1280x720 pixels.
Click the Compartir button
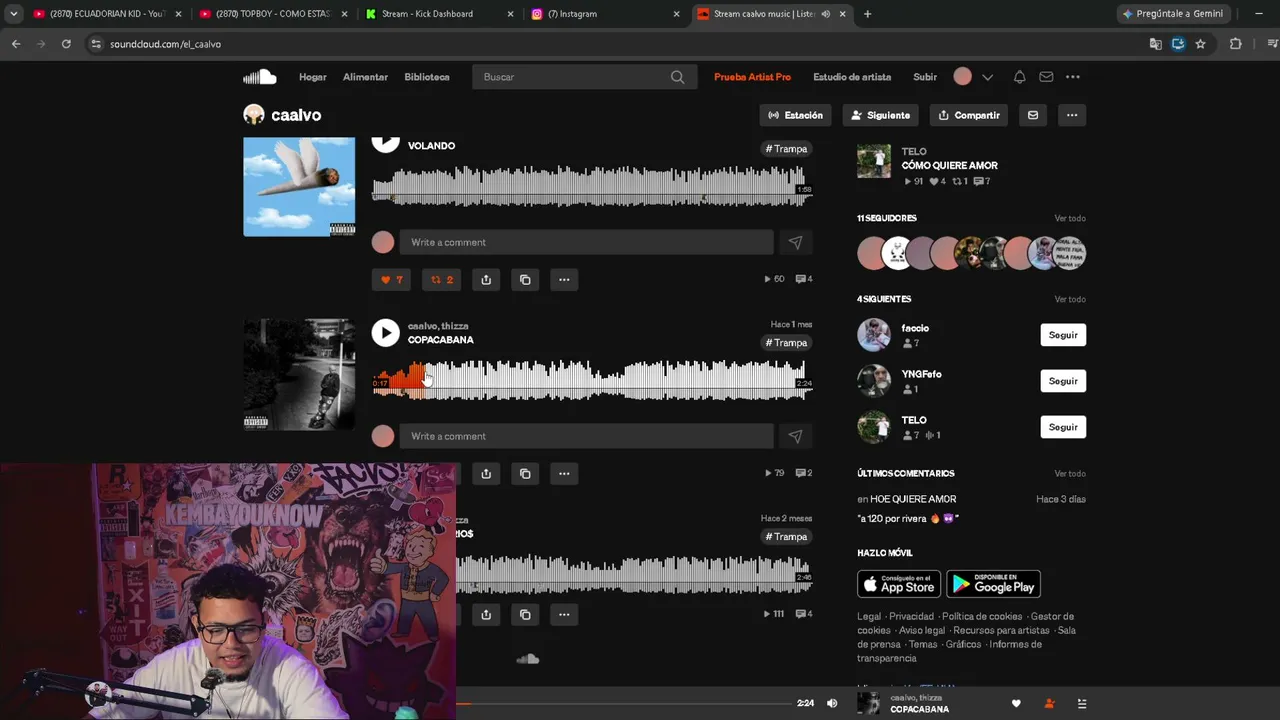pos(969,115)
